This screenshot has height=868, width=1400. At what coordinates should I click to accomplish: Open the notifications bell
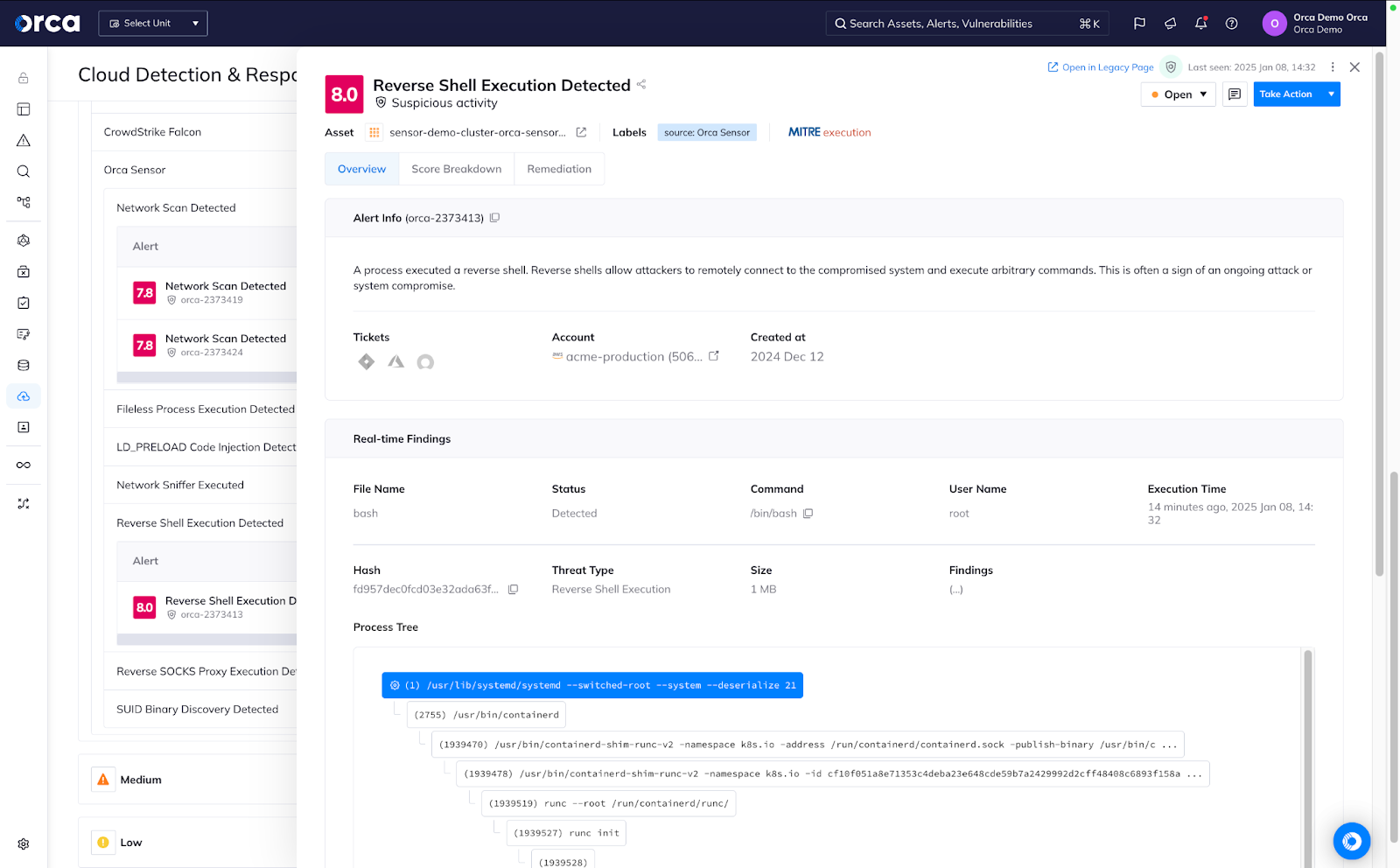pos(1200,24)
